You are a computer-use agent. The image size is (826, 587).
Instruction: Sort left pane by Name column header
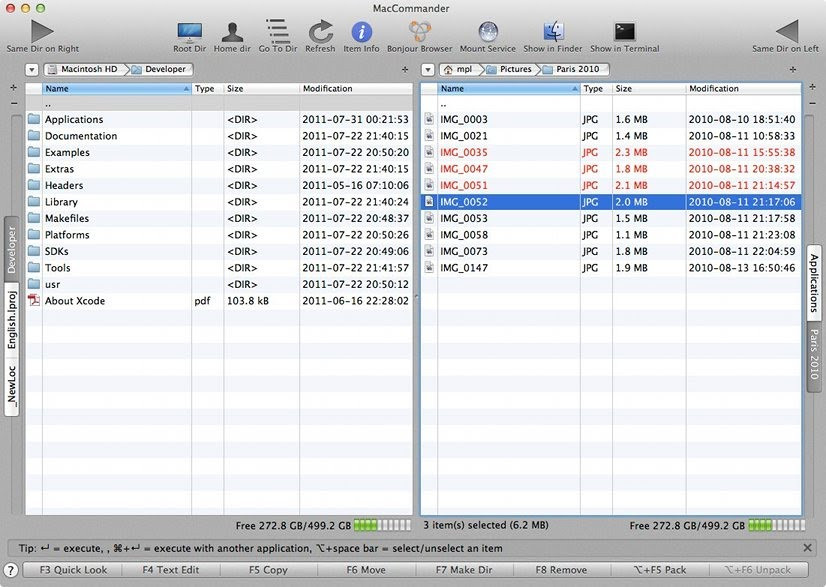pos(116,89)
